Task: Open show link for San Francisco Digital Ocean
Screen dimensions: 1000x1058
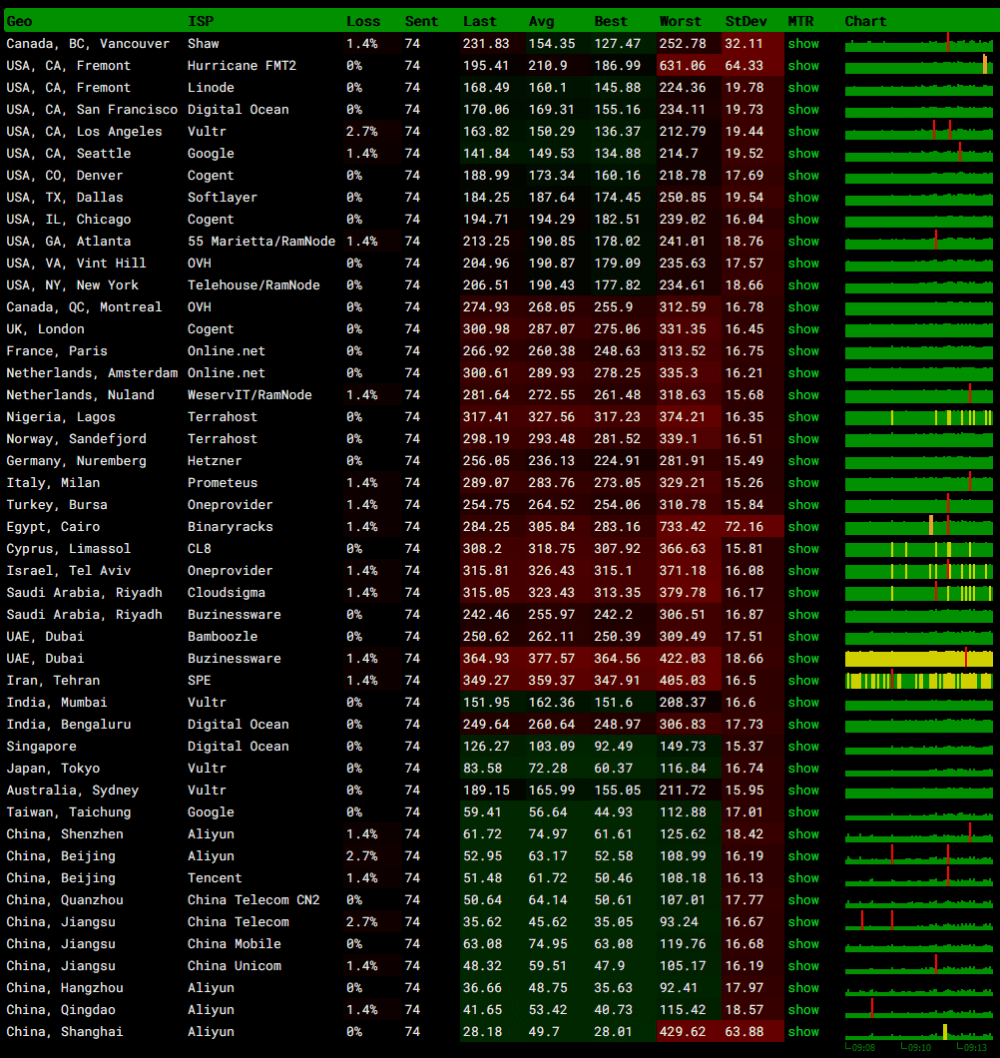Action: (803, 109)
